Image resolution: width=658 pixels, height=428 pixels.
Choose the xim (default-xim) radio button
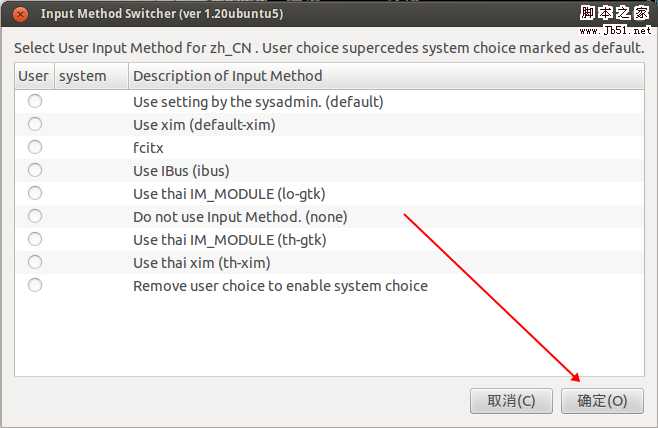tap(35, 124)
